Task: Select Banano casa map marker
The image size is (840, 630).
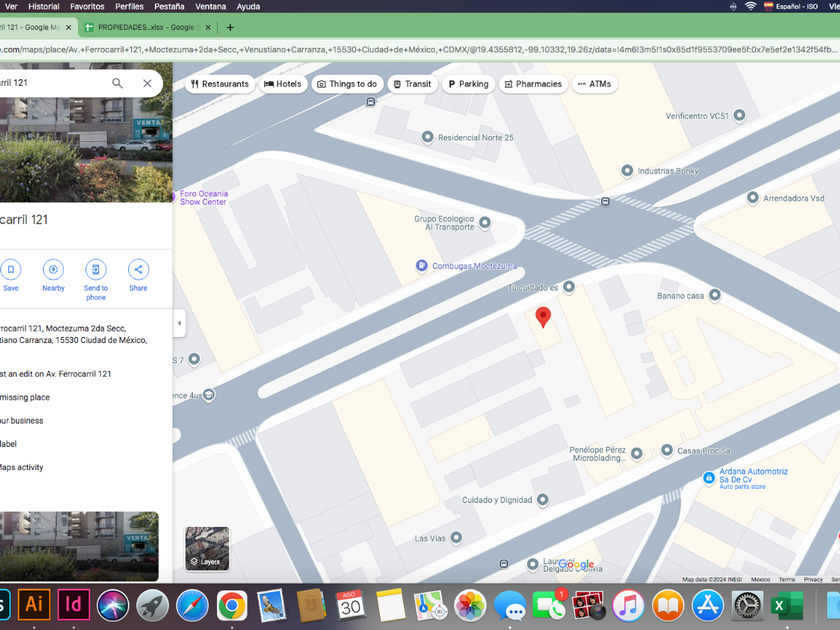Action: [x=715, y=295]
